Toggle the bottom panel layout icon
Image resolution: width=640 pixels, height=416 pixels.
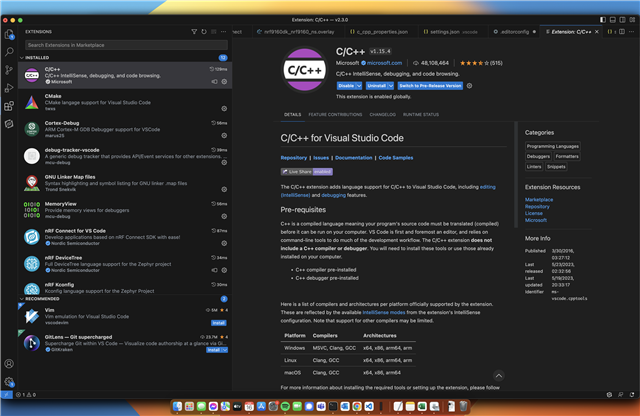click(613, 20)
